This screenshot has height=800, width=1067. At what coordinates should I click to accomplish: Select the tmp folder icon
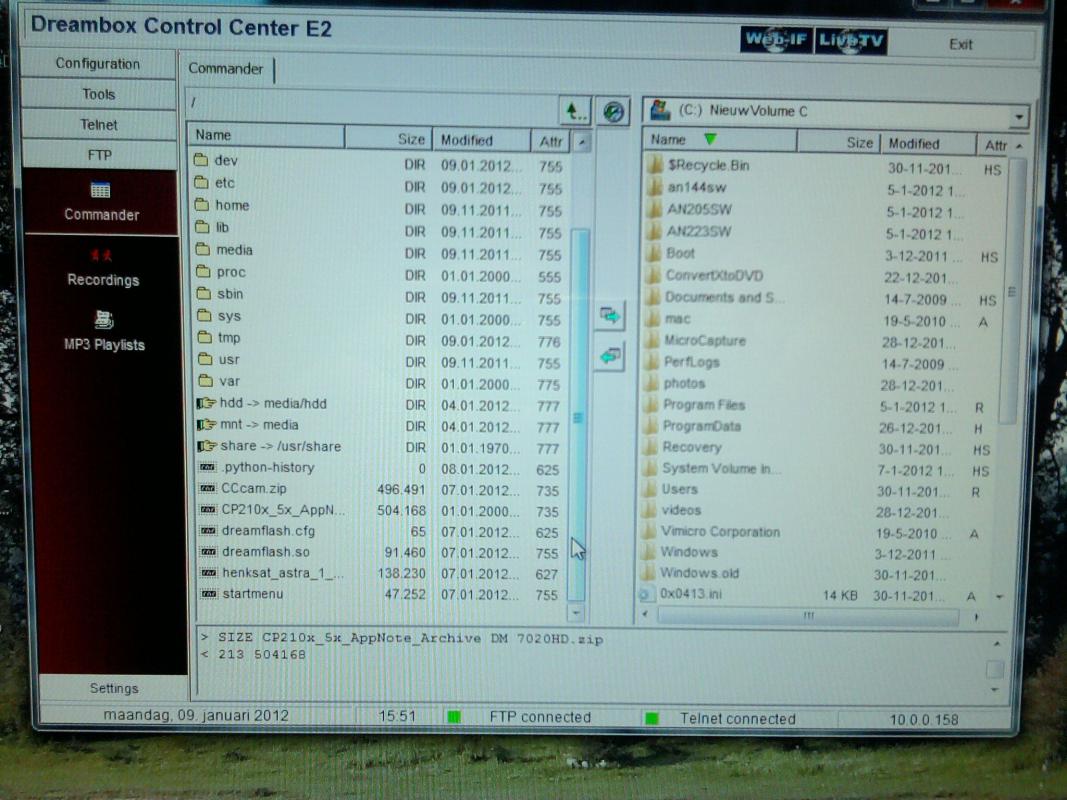205,337
